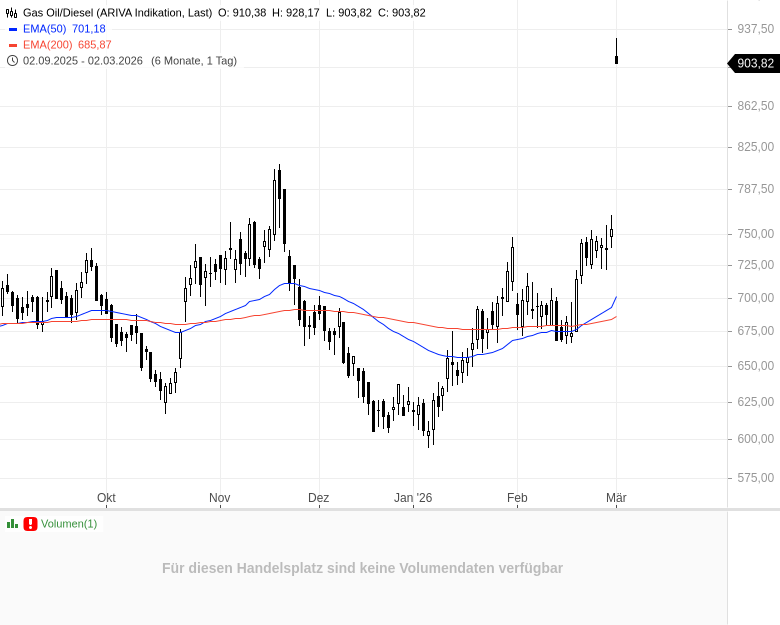Select the Volumen(1) indicator label
This screenshot has width=780, height=625.
tap(69, 524)
